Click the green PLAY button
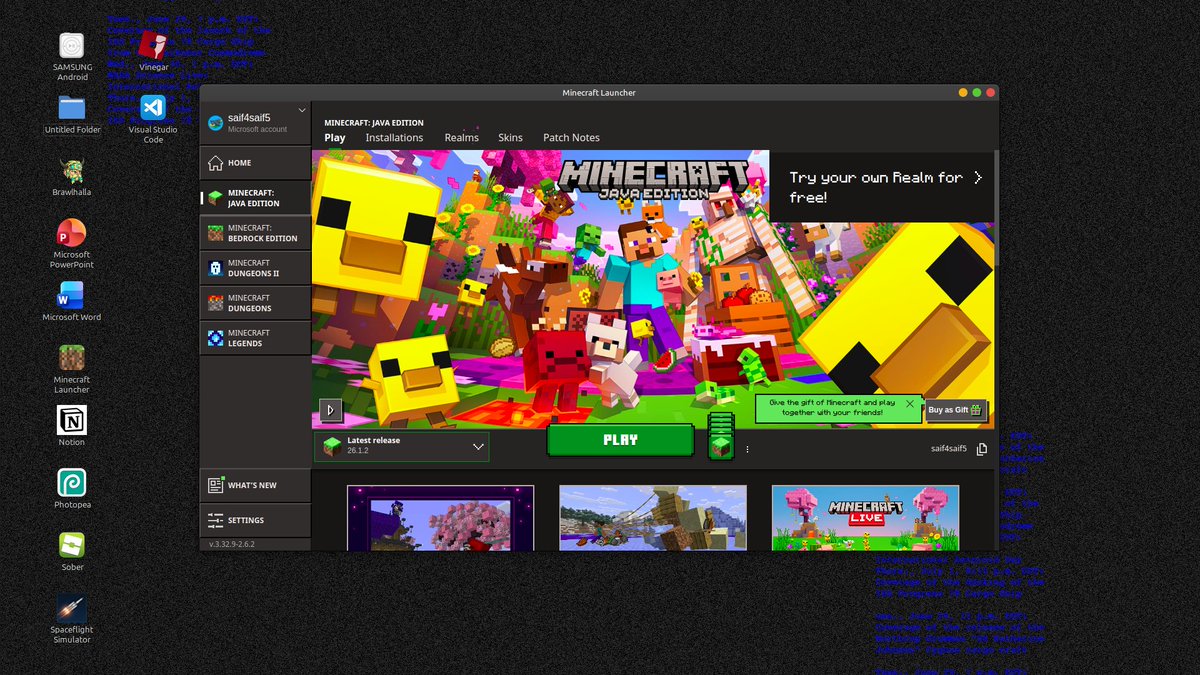 620,440
